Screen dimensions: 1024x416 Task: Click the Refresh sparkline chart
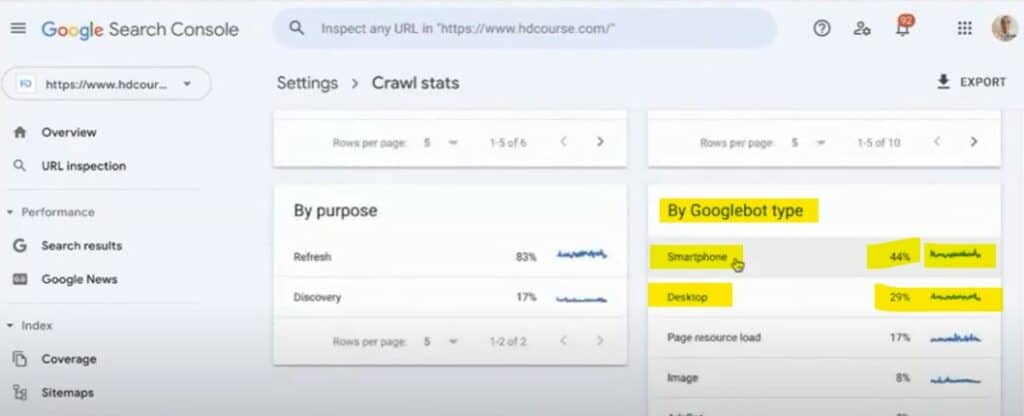(x=582, y=254)
